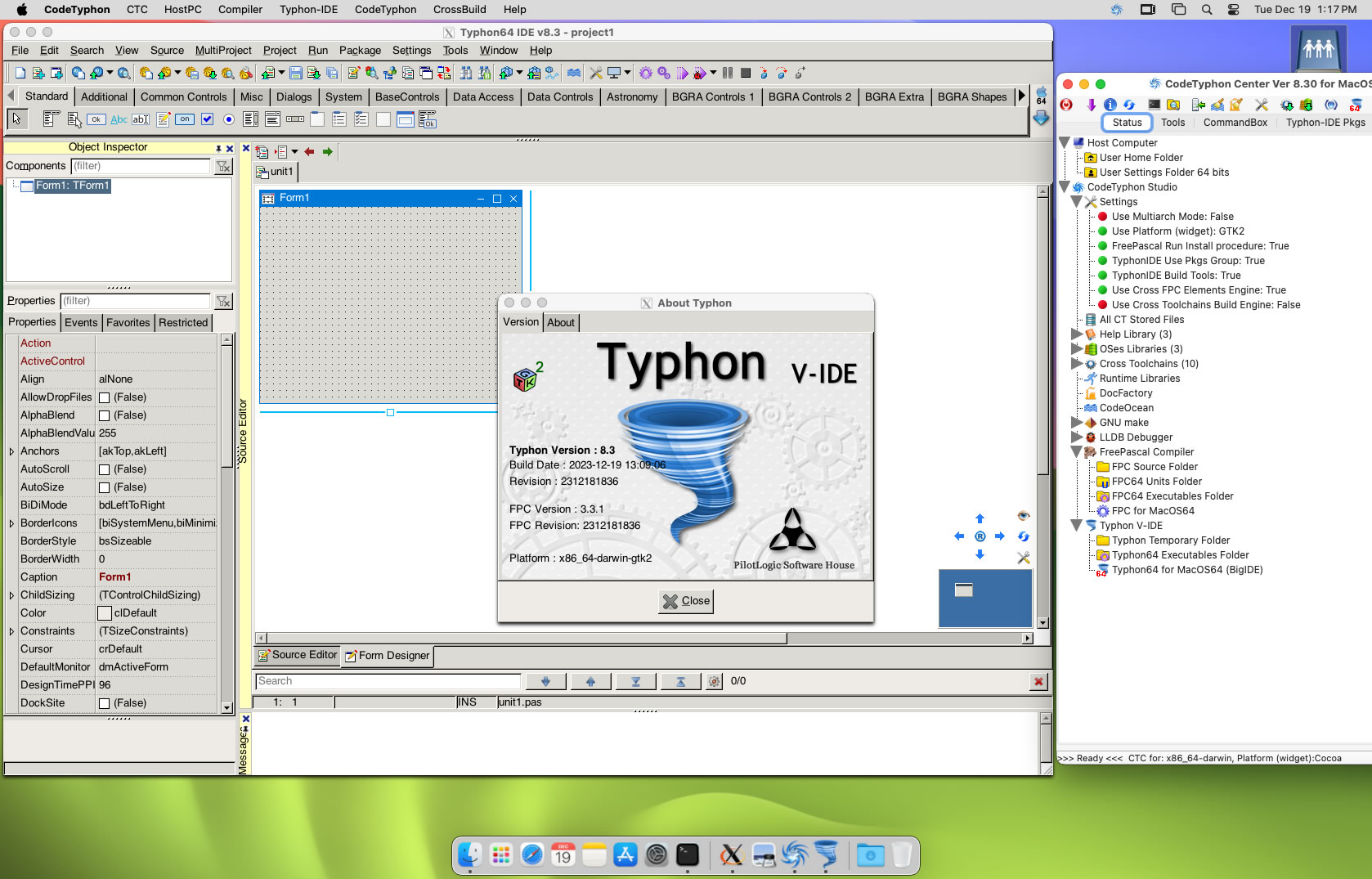The image size is (1372, 879).
Task: Toggle the AllowDropFiles checkbox
Action: 104,397
